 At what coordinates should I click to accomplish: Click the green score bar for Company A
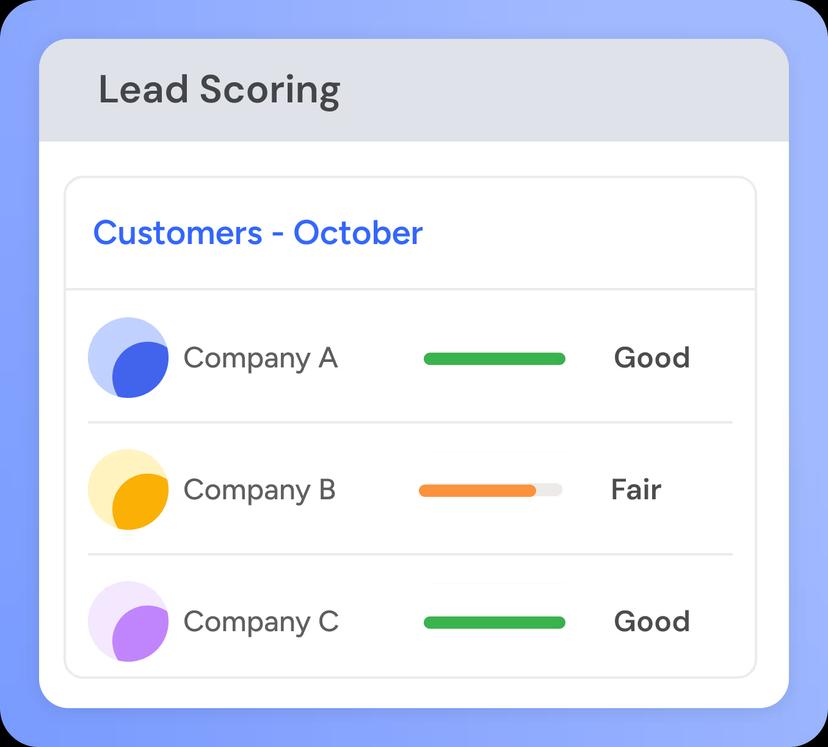[x=494, y=359]
